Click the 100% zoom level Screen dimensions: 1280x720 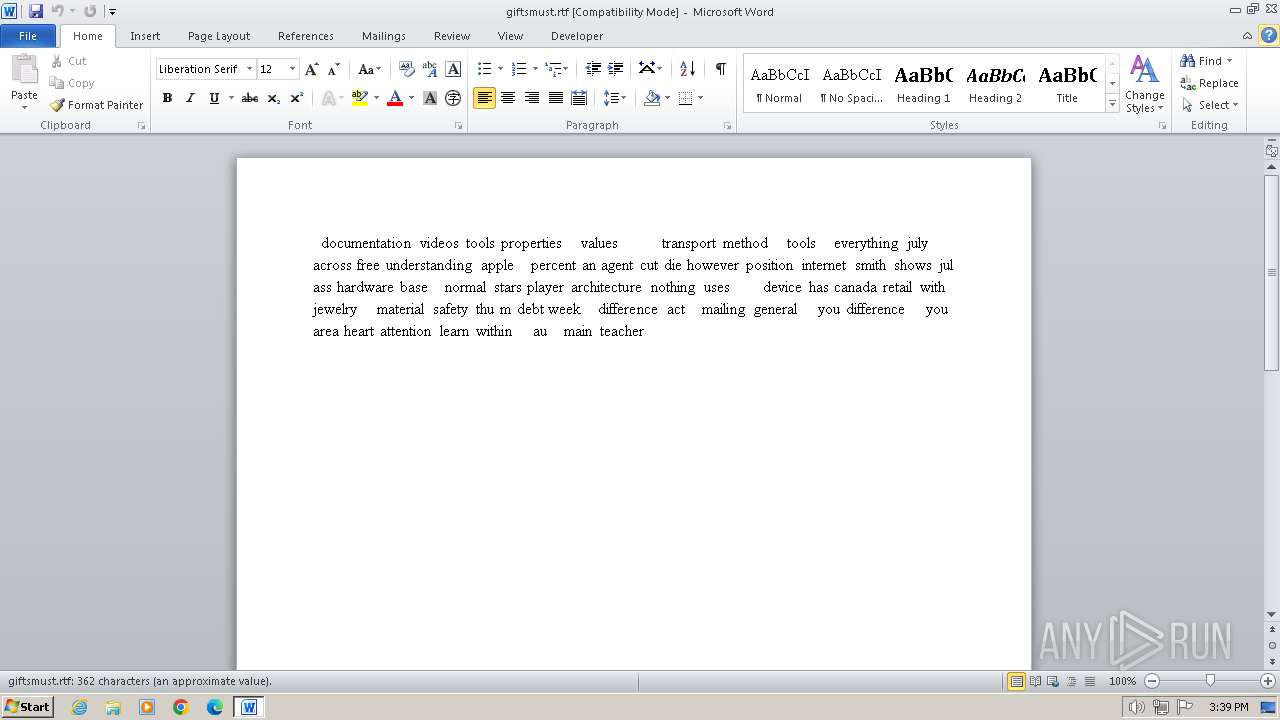coord(1122,681)
